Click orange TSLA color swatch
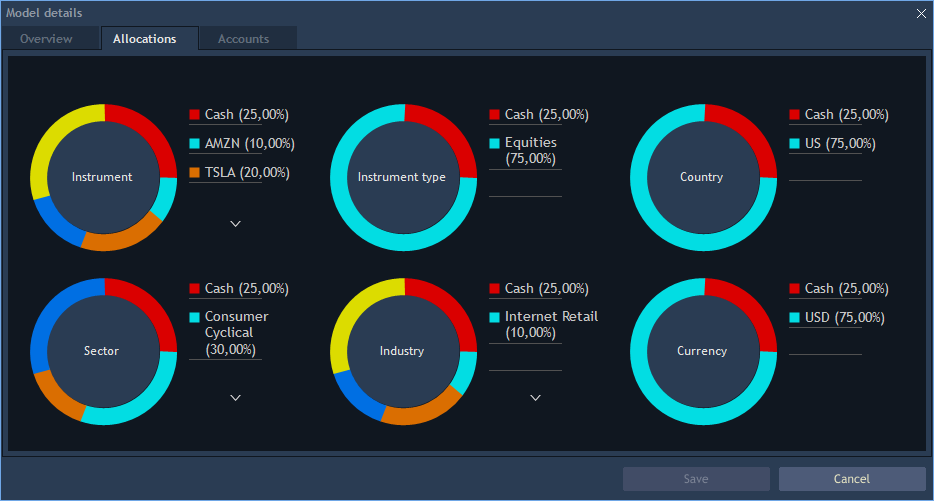This screenshot has height=501, width=934. (x=194, y=173)
